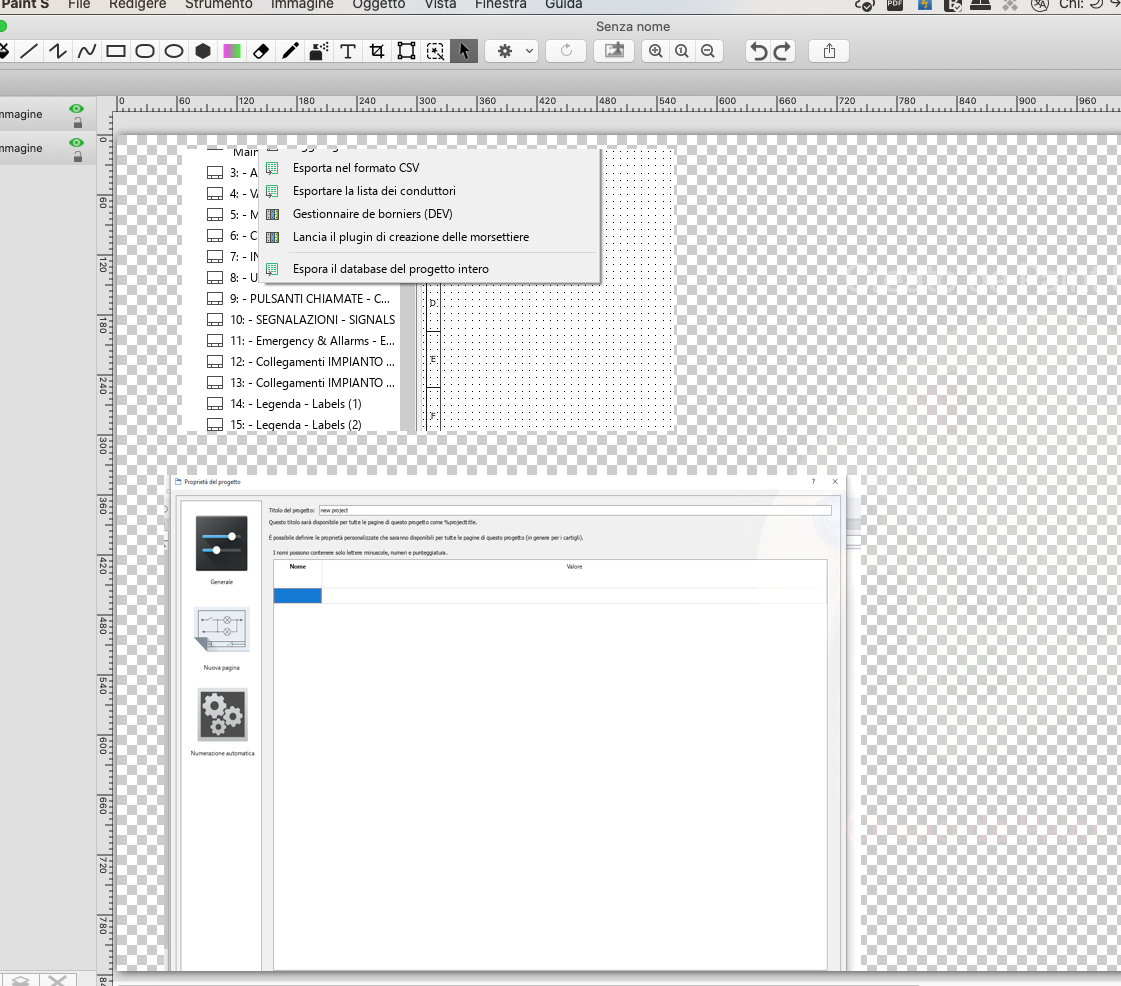
Task: Open the Immagine menu in menu bar
Action: pyautogui.click(x=302, y=5)
